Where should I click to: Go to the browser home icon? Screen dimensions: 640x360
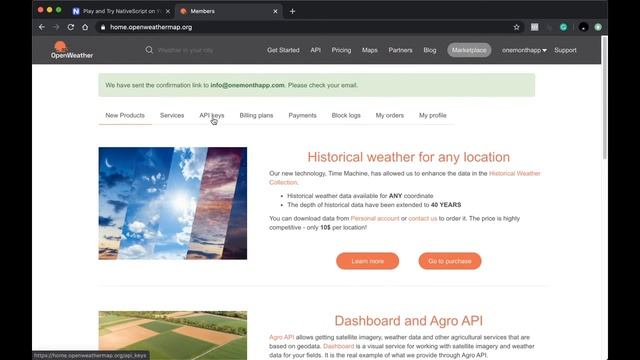click(x=85, y=27)
